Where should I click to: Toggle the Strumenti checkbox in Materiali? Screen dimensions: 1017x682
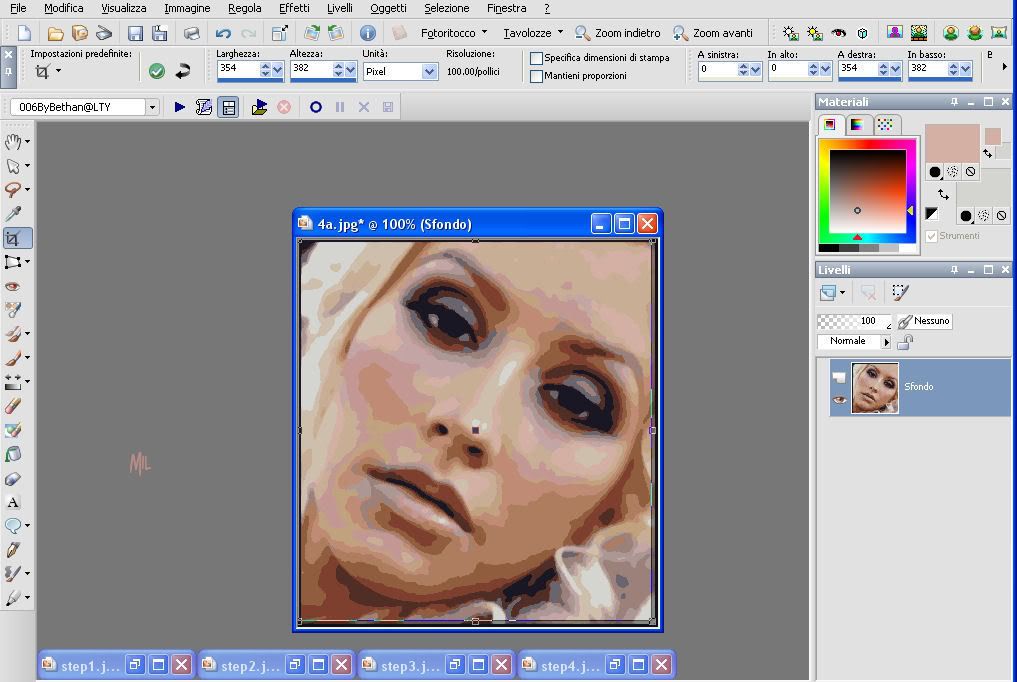[x=931, y=236]
